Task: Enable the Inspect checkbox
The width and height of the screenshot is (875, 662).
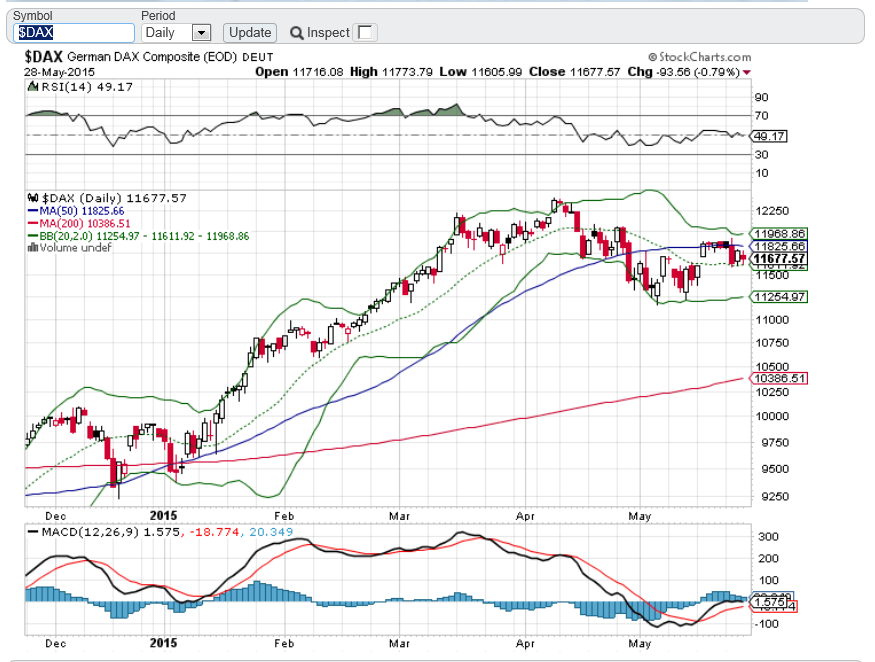Action: coord(365,32)
